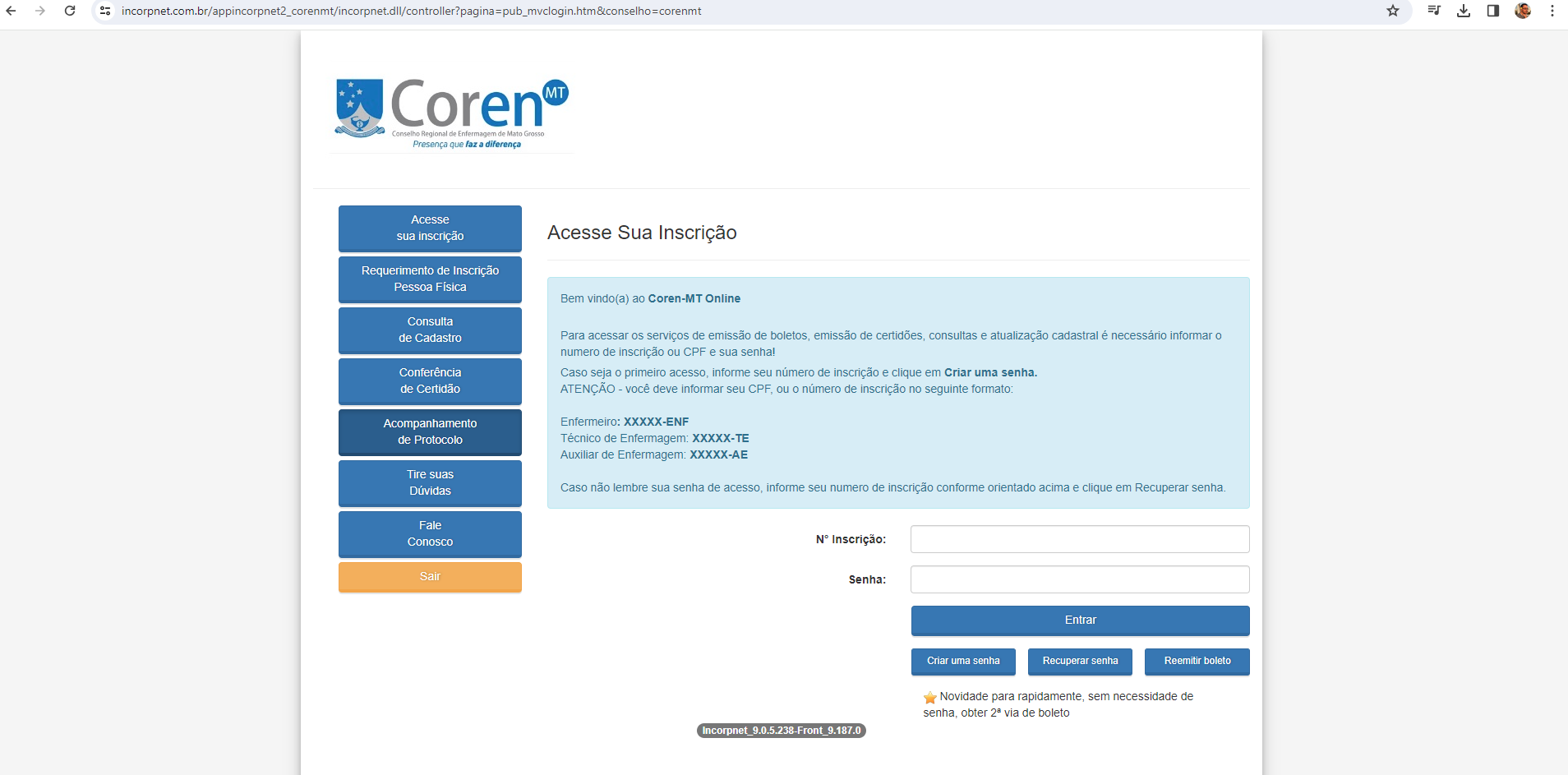Open Tire suas Dúvidas

(430, 483)
